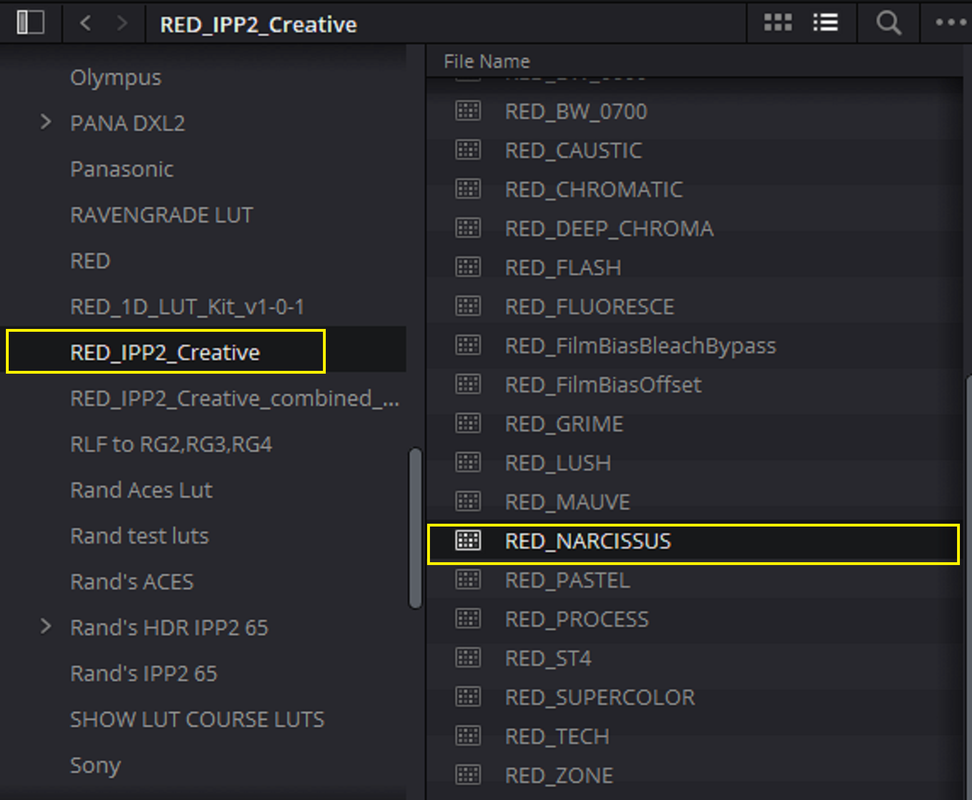
Task: Click the RED_FLASH LUT icon
Action: click(468, 267)
